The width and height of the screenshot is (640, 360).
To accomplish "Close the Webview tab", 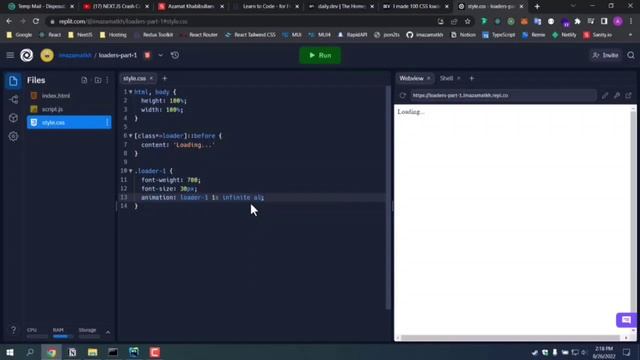I will [429, 78].
